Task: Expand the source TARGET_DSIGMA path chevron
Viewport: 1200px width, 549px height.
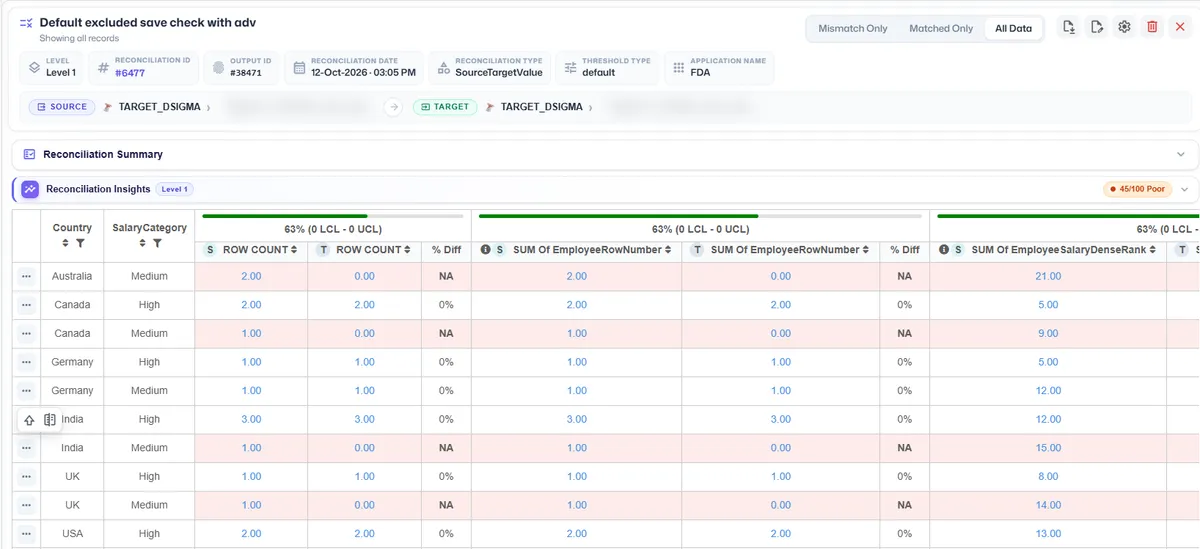Action: tap(208, 107)
